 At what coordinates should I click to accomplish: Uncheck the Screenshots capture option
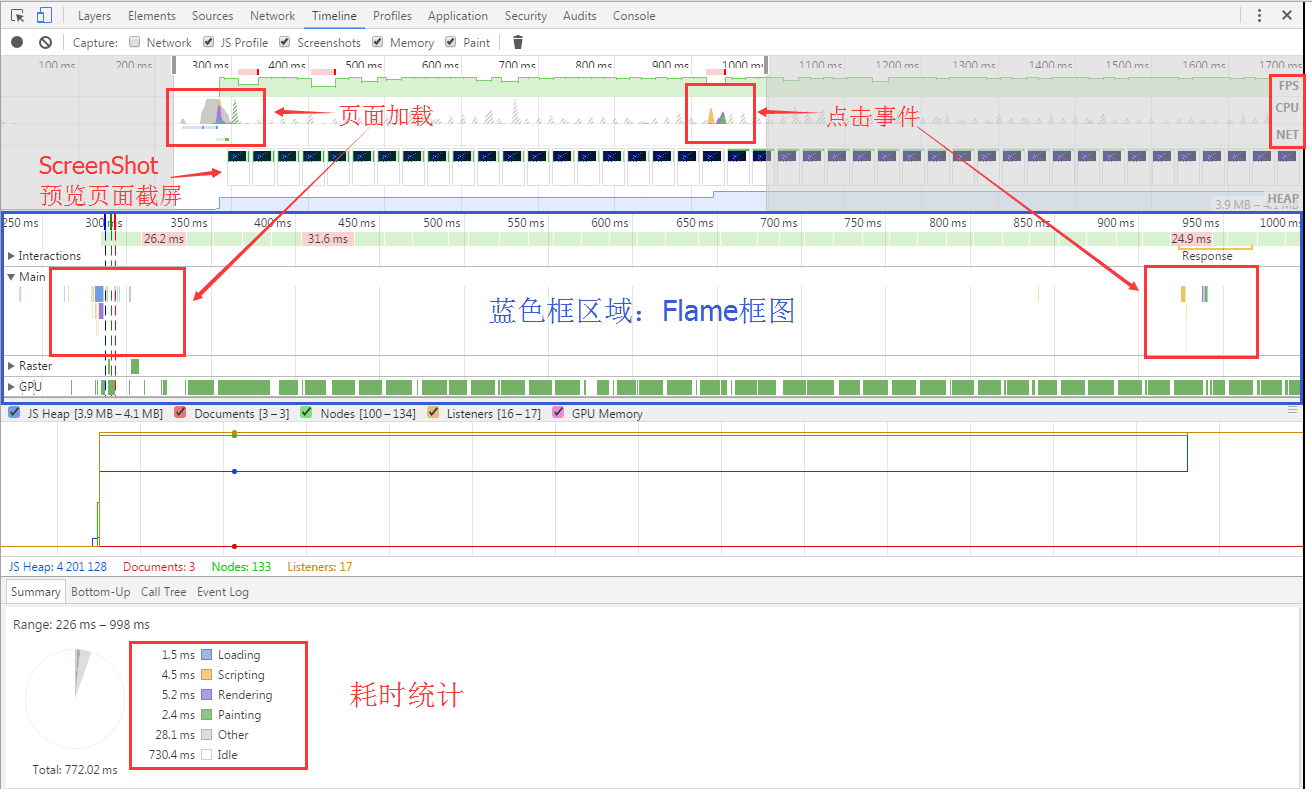285,42
